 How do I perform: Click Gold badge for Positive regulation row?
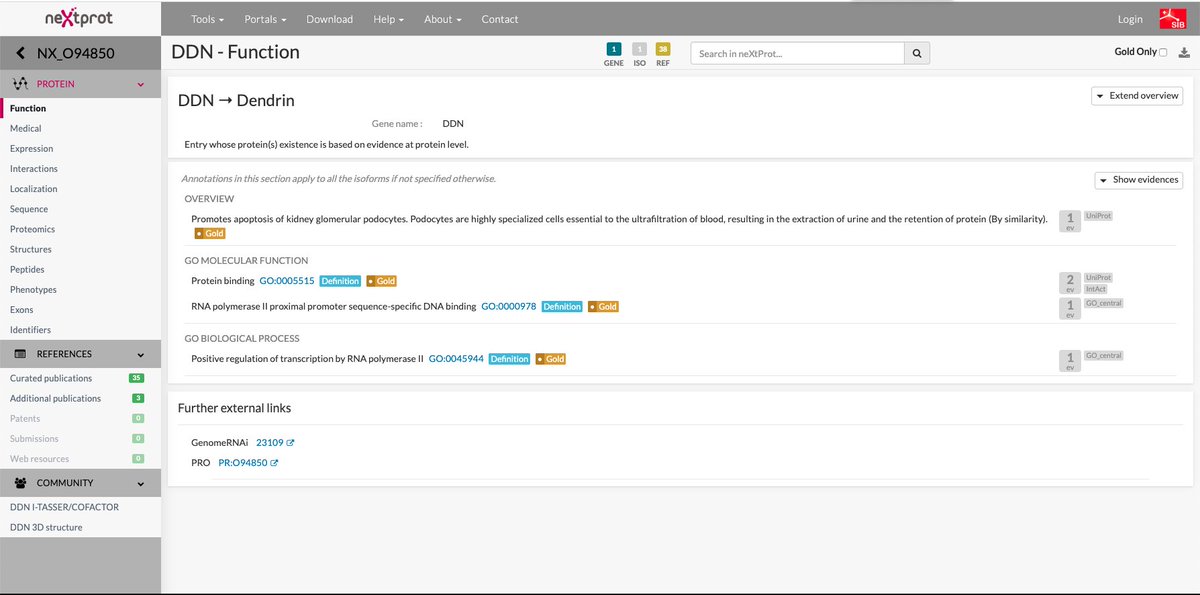551,358
